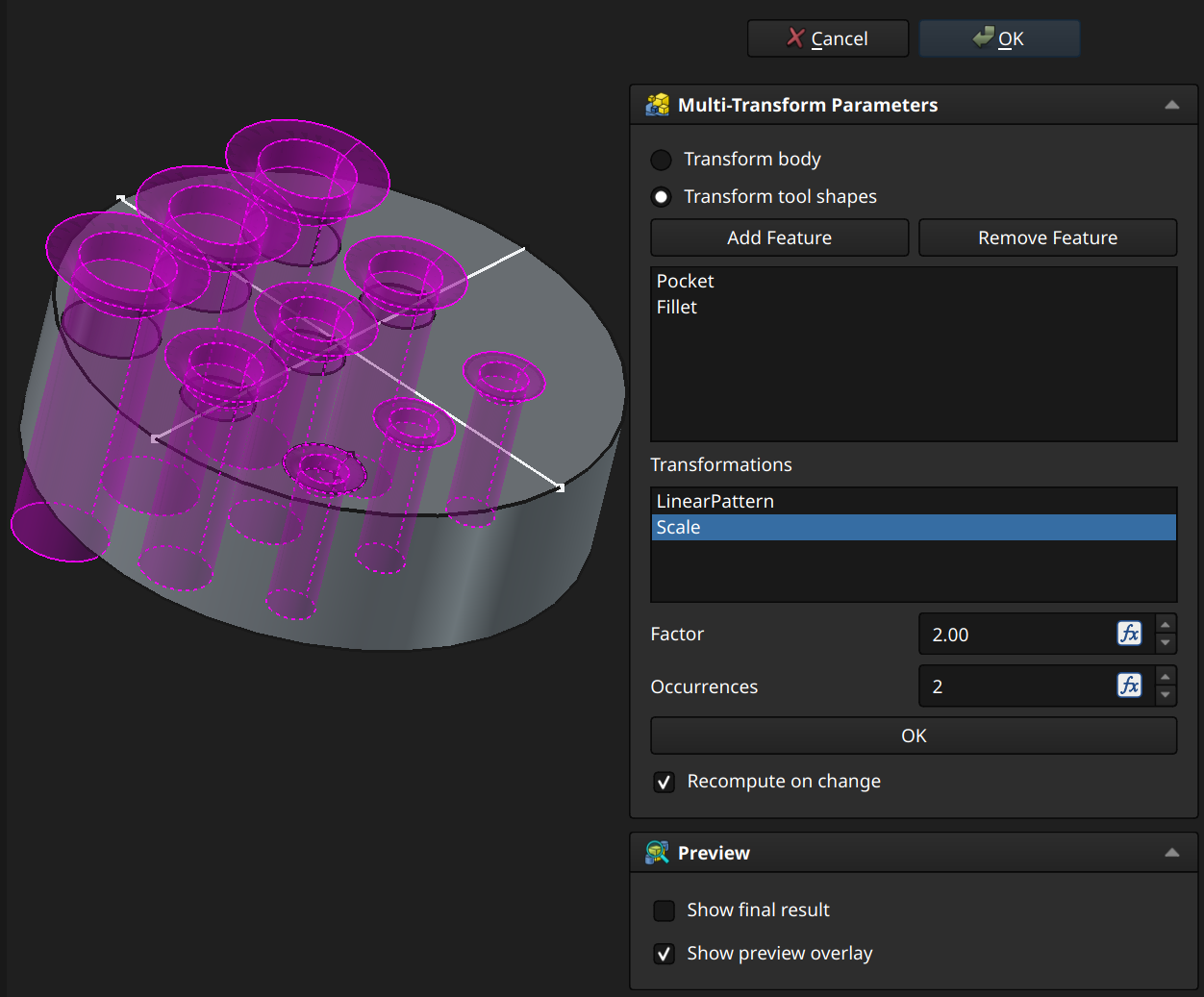Disable Show preview overlay checkbox
Screen dimensions: 1204x997
pyautogui.click(x=665, y=954)
